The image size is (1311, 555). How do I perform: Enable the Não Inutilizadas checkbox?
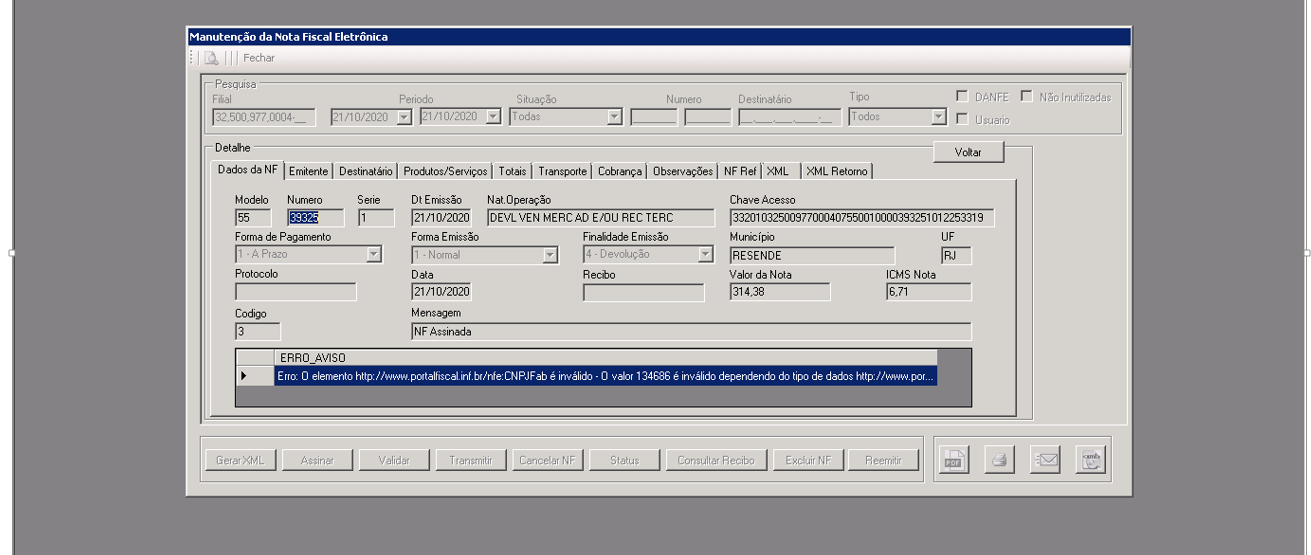tap(1026, 96)
